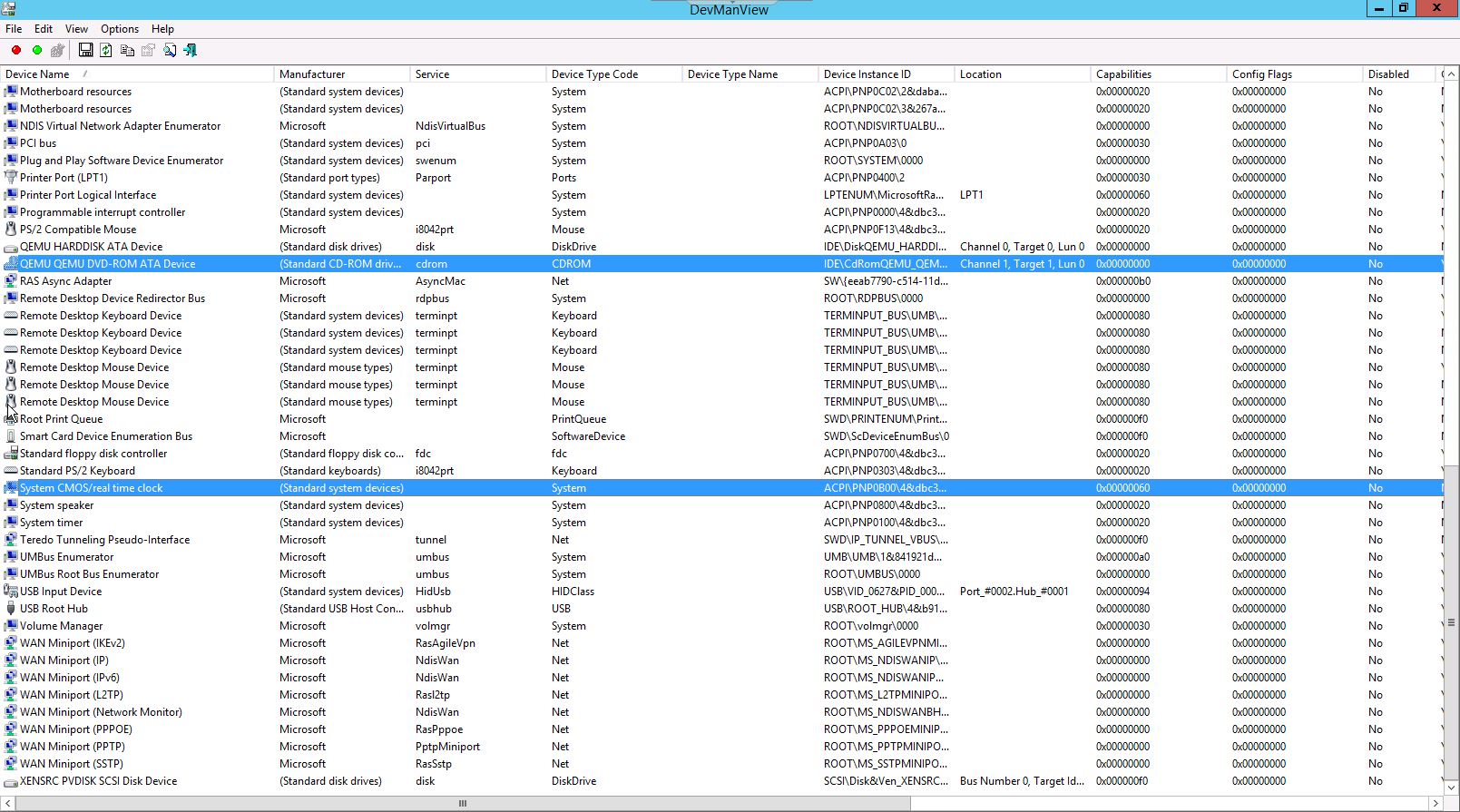1460x812 pixels.
Task: Sort by the Device Type Code column header
Action: pos(613,74)
